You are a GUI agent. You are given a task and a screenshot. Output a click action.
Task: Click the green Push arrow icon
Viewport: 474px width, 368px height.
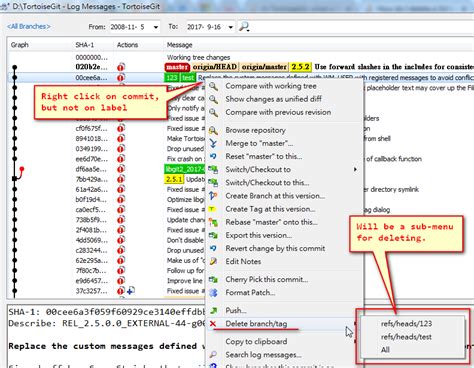coord(213,310)
